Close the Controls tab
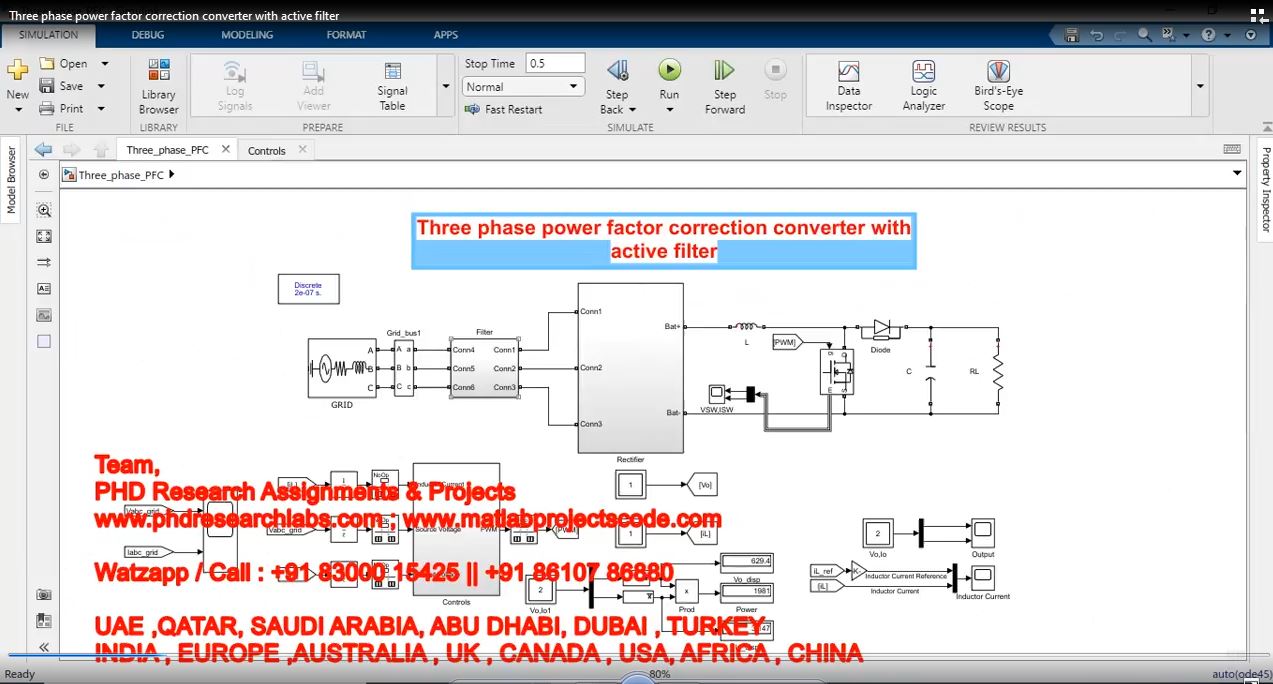The height and width of the screenshot is (684, 1273). point(302,150)
